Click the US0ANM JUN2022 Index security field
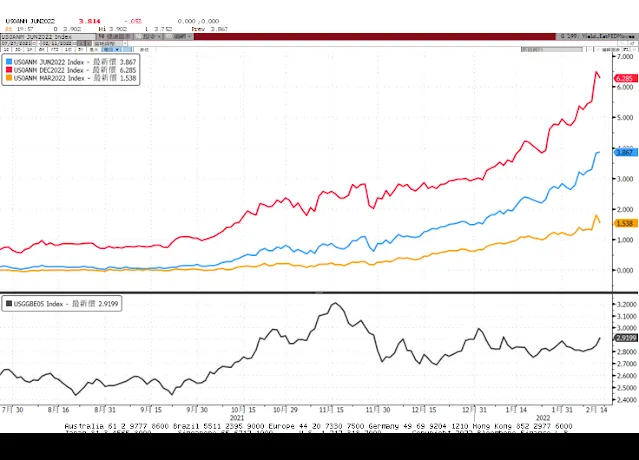The width and height of the screenshot is (639, 460). (x=48, y=37)
